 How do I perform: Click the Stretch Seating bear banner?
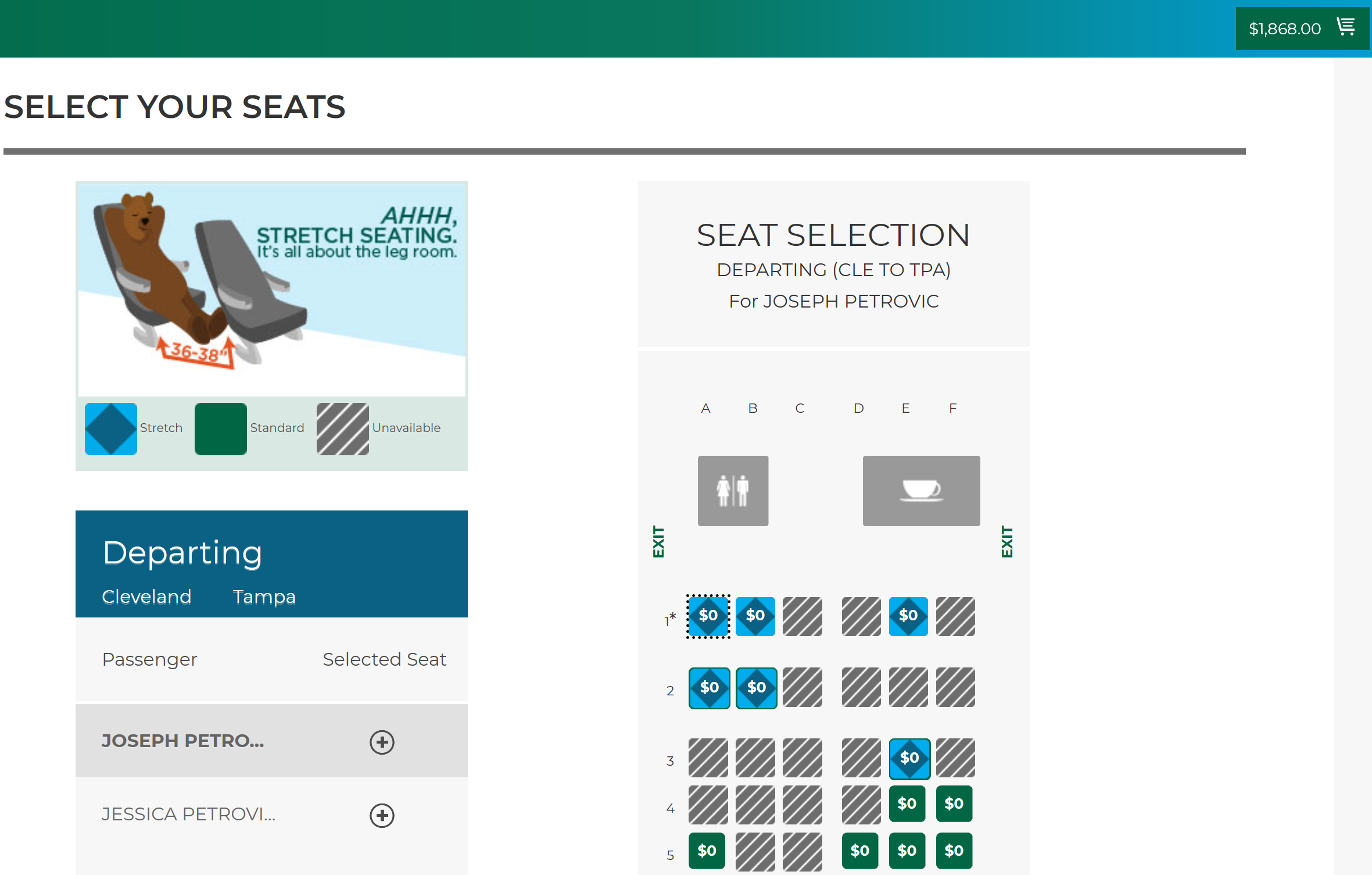pyautogui.click(x=271, y=290)
